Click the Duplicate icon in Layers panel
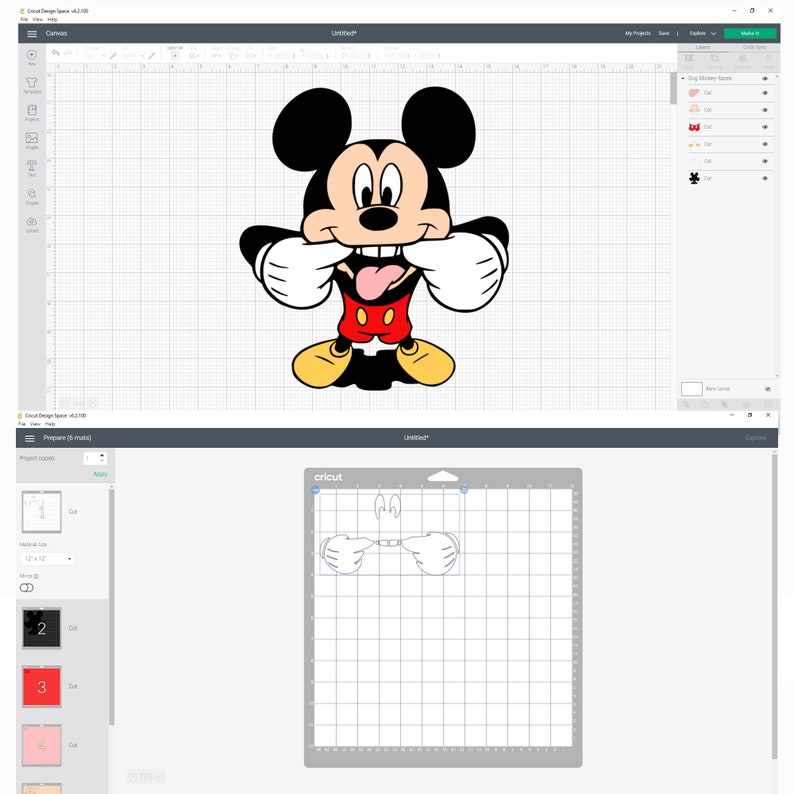Viewport: 794px width, 794px height. click(x=742, y=59)
